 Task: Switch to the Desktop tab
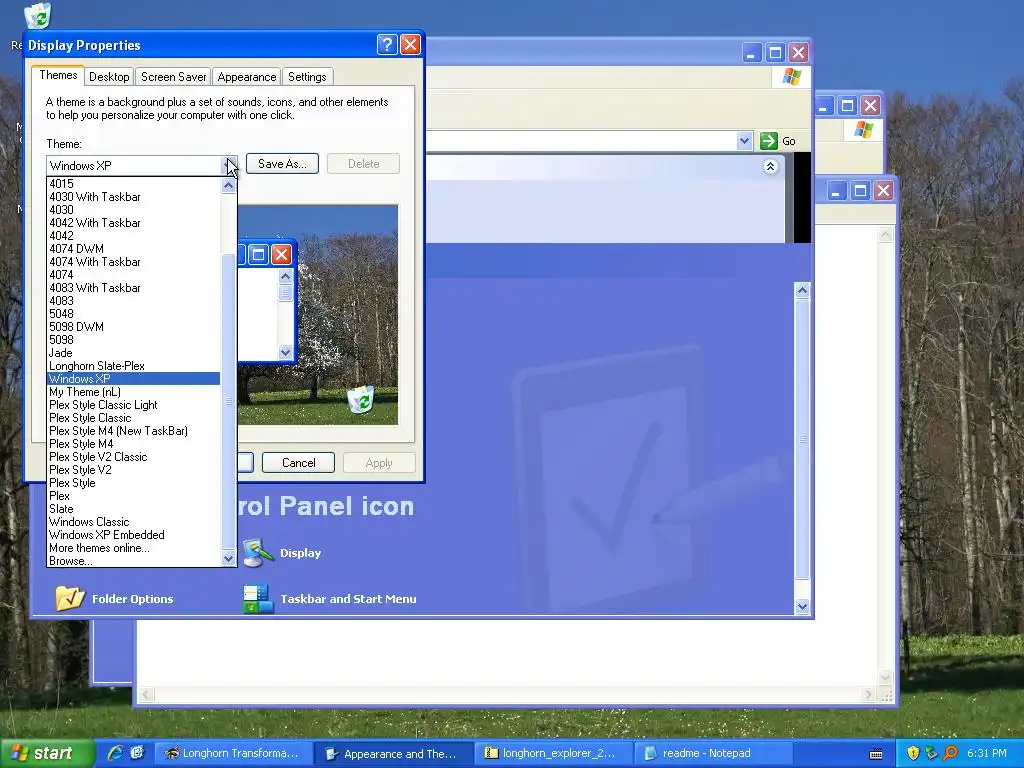pyautogui.click(x=109, y=76)
